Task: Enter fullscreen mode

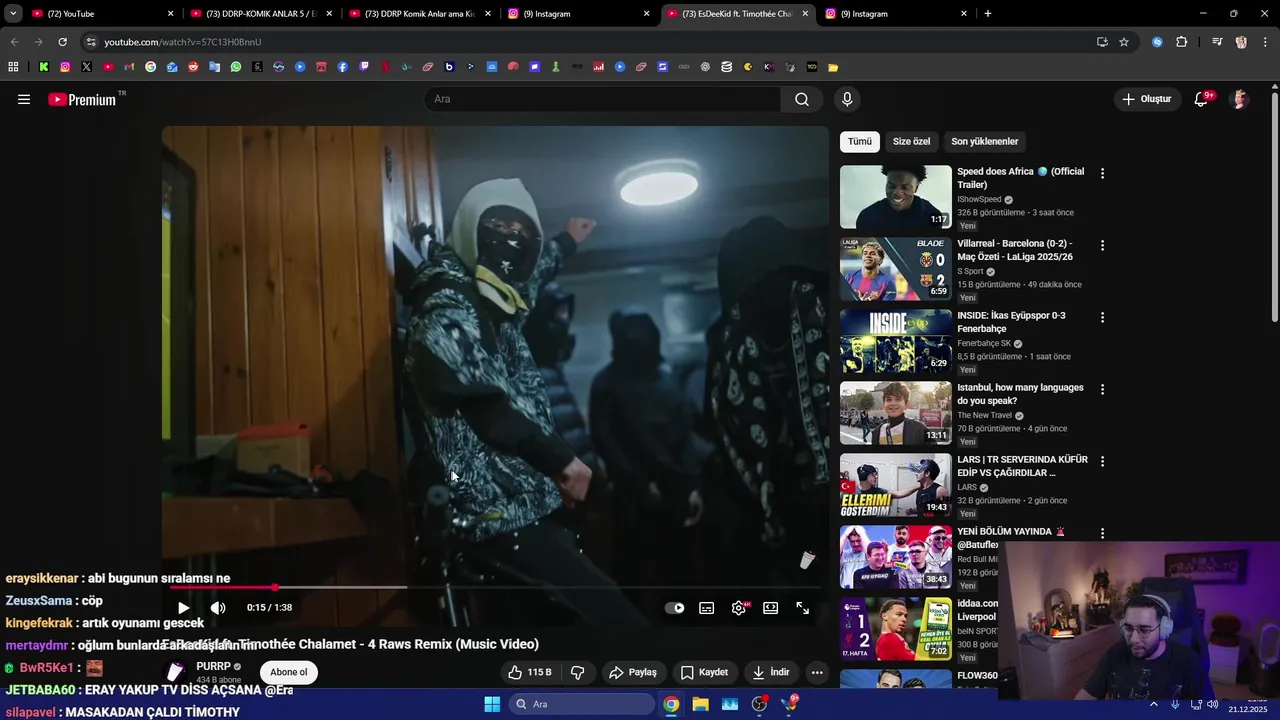Action: coord(802,607)
